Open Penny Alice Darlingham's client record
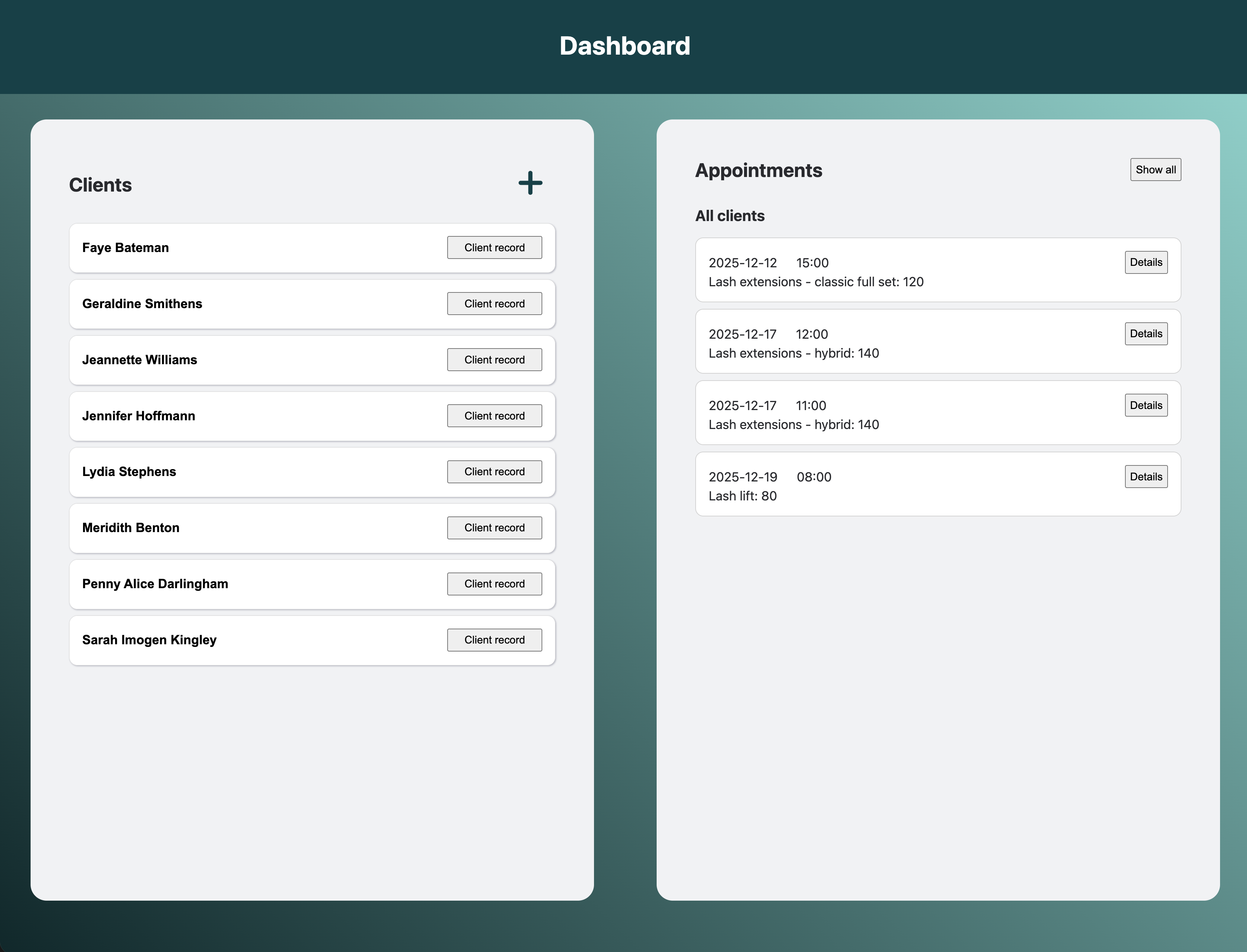1247x952 pixels. pos(494,583)
